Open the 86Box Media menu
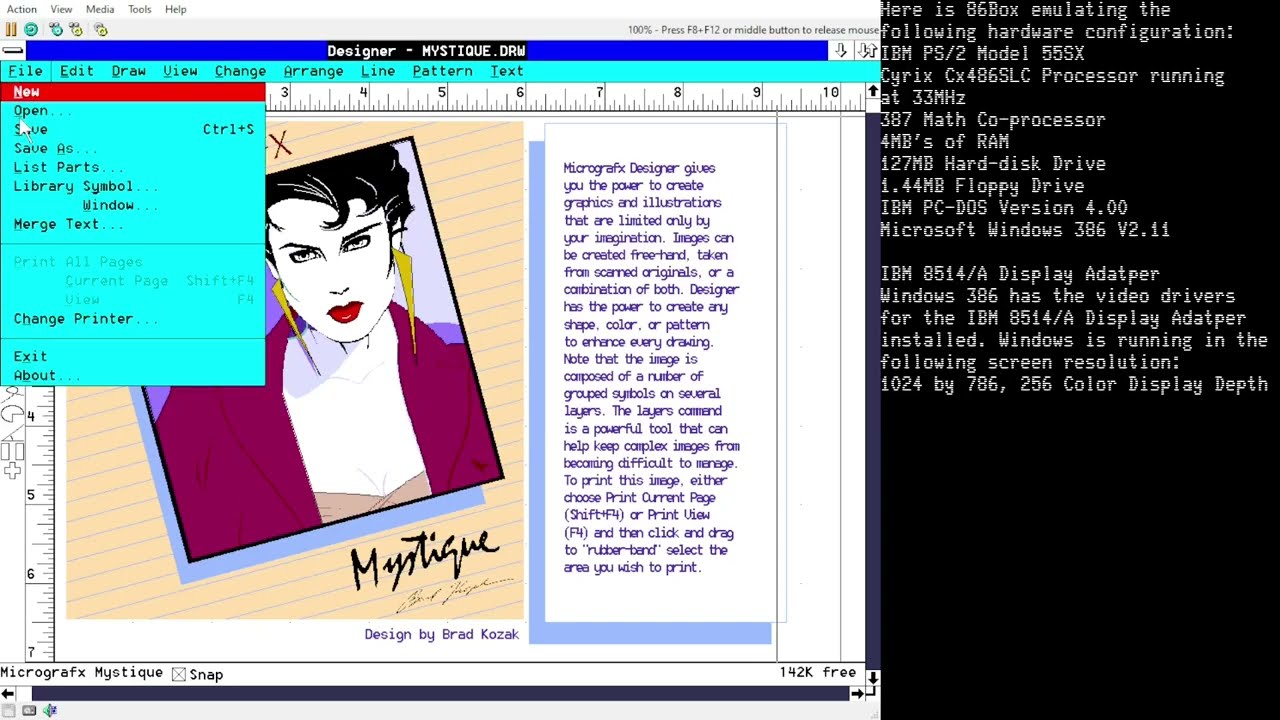Image resolution: width=1280 pixels, height=720 pixels. tap(100, 9)
